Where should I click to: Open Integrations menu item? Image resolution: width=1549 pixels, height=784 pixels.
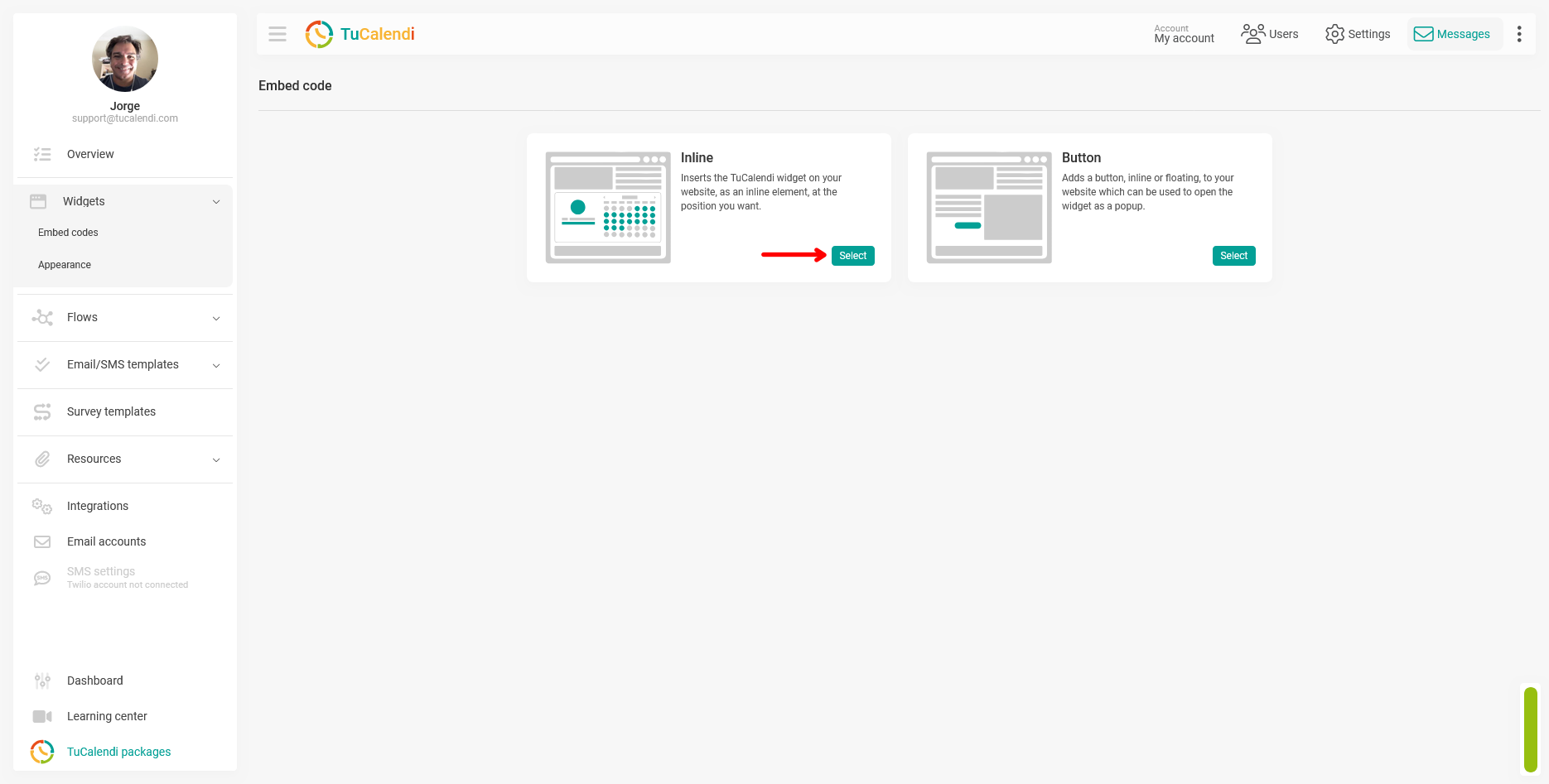coord(98,506)
